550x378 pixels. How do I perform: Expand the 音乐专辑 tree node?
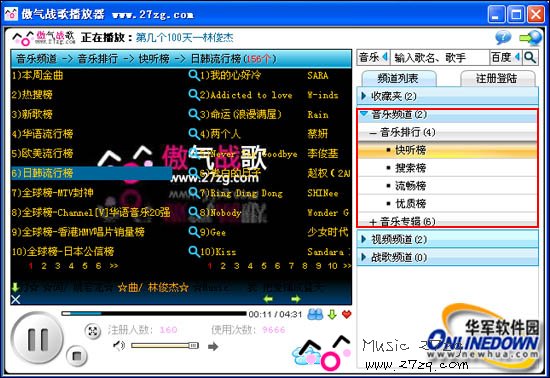(x=373, y=222)
